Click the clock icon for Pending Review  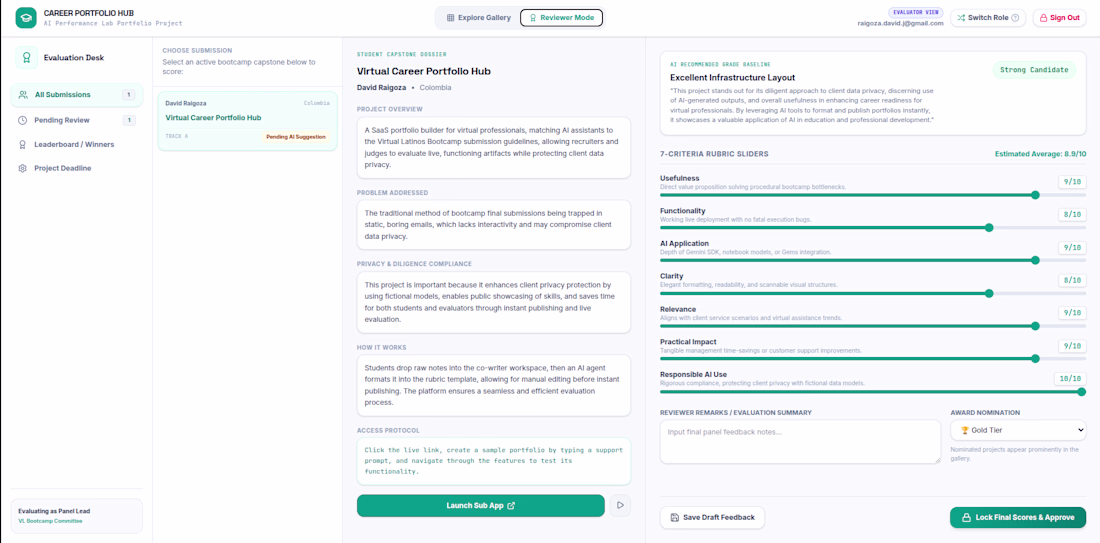point(23,120)
